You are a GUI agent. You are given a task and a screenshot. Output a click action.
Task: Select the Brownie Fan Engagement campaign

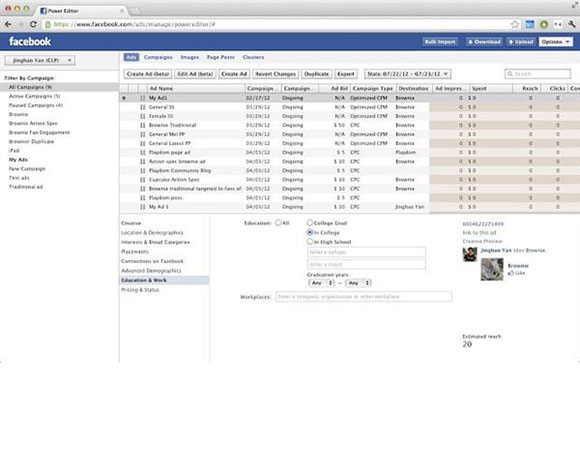tap(39, 132)
